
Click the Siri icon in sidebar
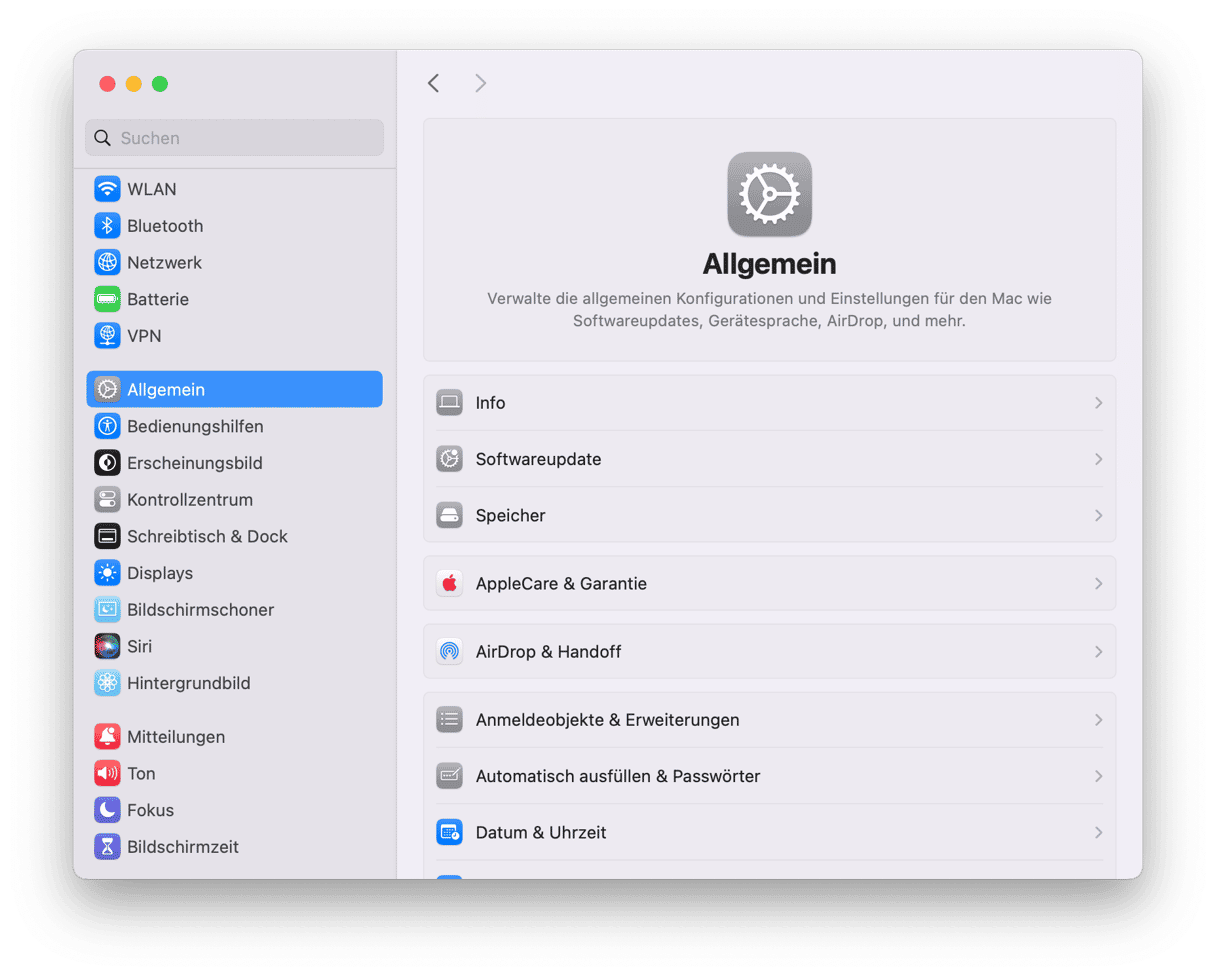(107, 647)
